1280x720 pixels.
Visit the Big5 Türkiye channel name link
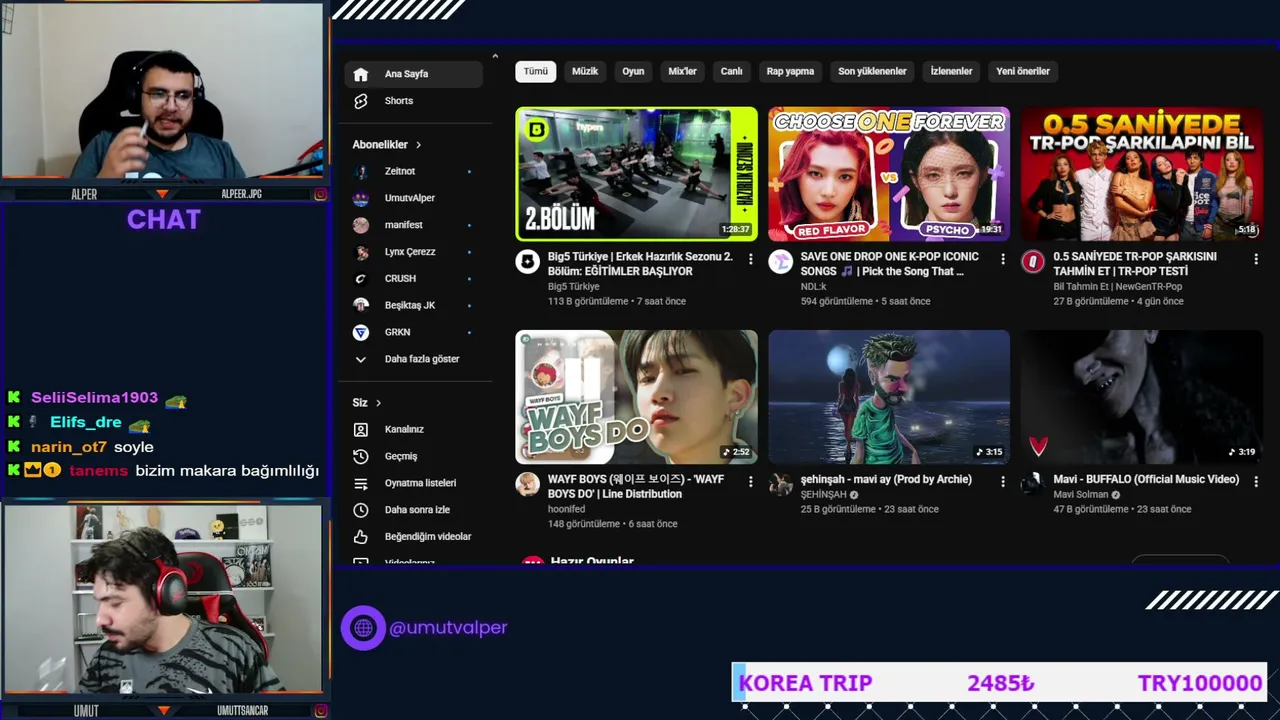click(574, 287)
